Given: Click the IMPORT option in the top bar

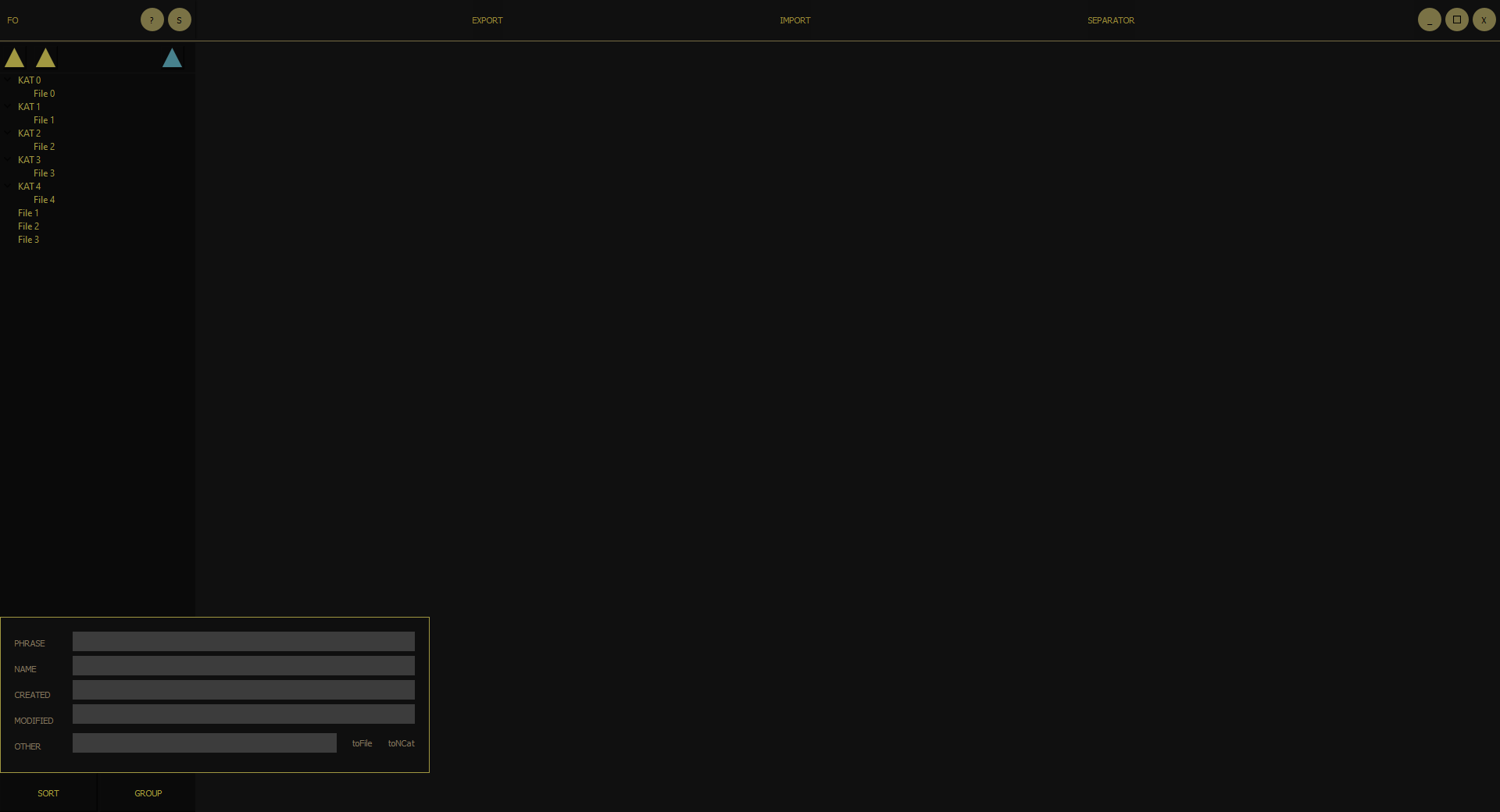Looking at the screenshot, I should (x=795, y=20).
